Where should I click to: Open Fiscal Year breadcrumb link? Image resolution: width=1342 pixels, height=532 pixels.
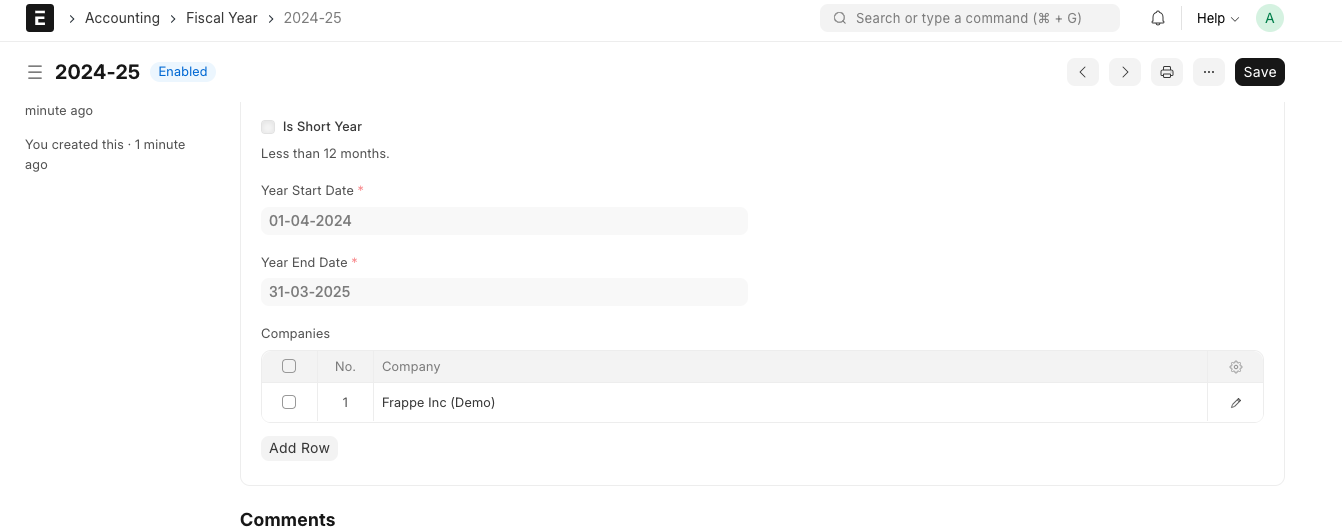point(222,18)
